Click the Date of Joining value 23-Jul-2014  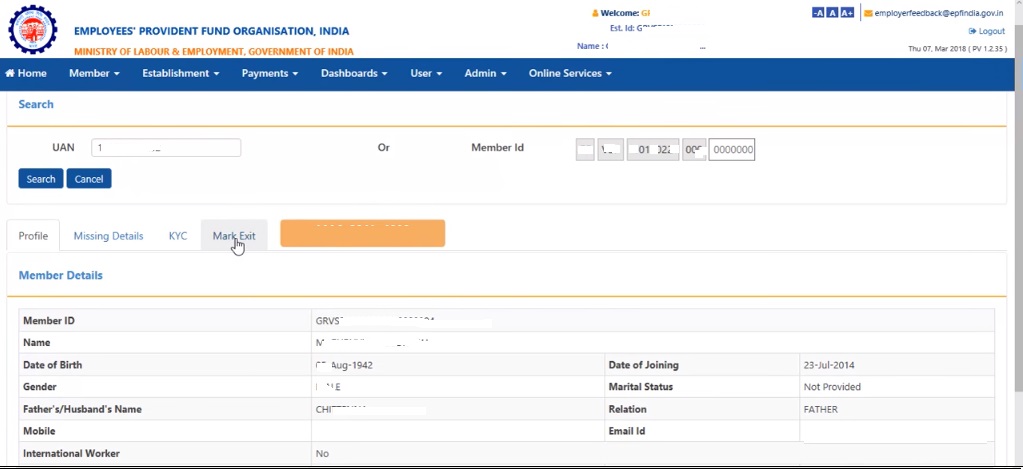pos(829,365)
